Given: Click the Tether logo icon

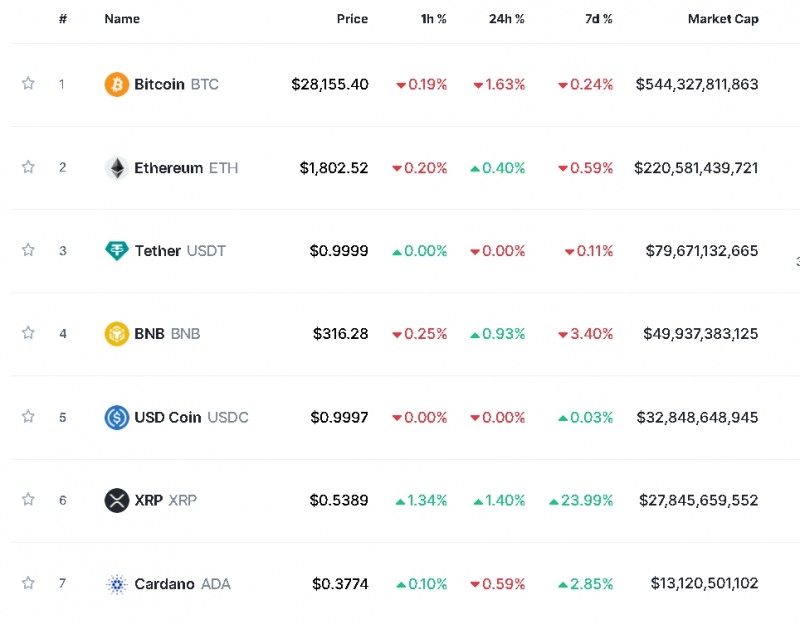Looking at the screenshot, I should [117, 251].
